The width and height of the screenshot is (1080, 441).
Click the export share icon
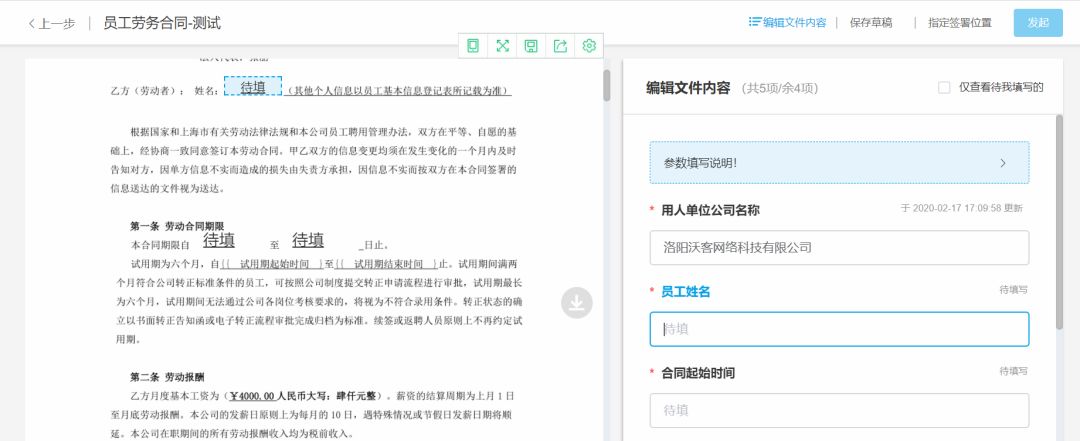pos(560,46)
